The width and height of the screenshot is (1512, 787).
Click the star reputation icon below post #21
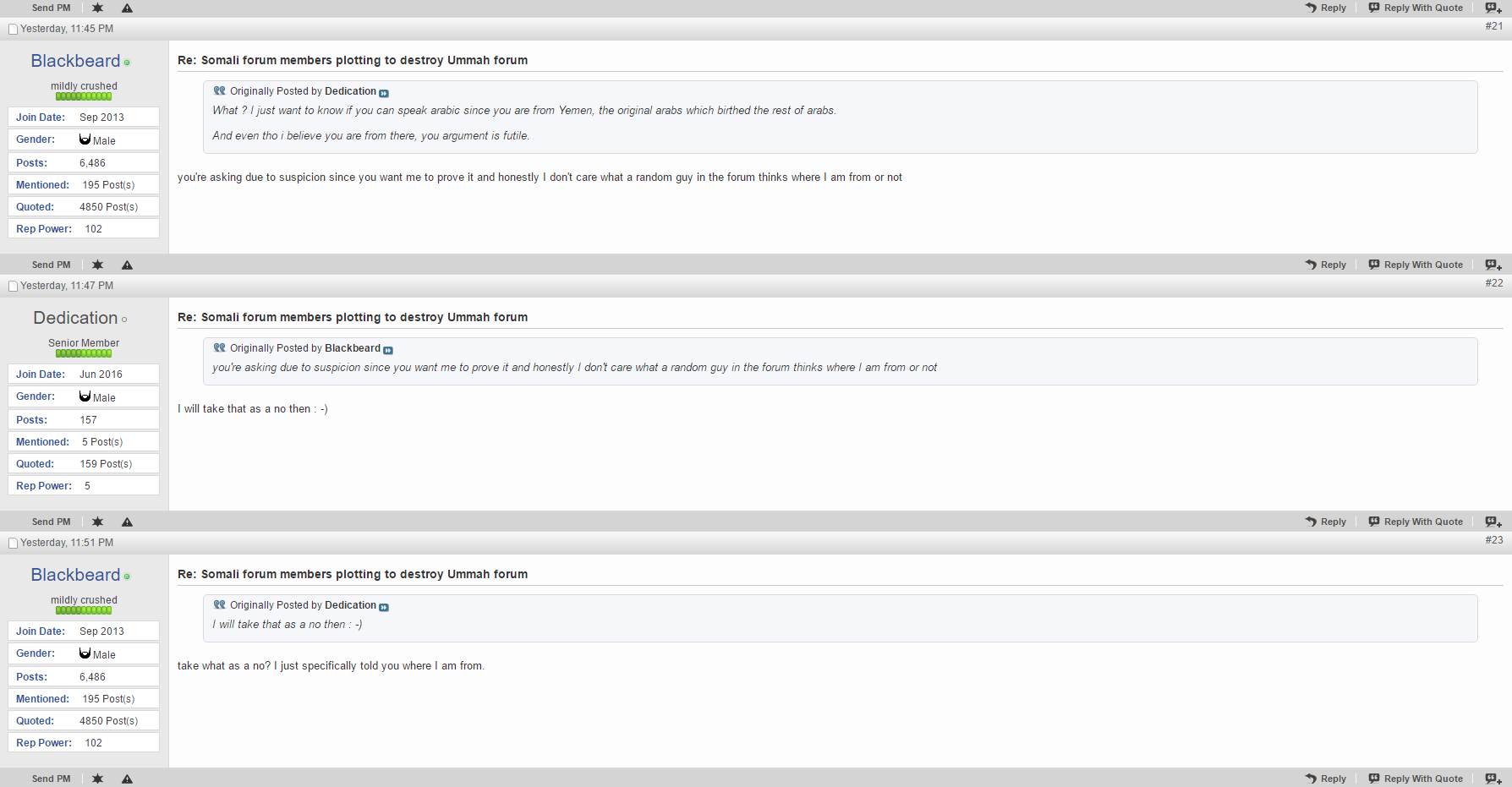(97, 265)
